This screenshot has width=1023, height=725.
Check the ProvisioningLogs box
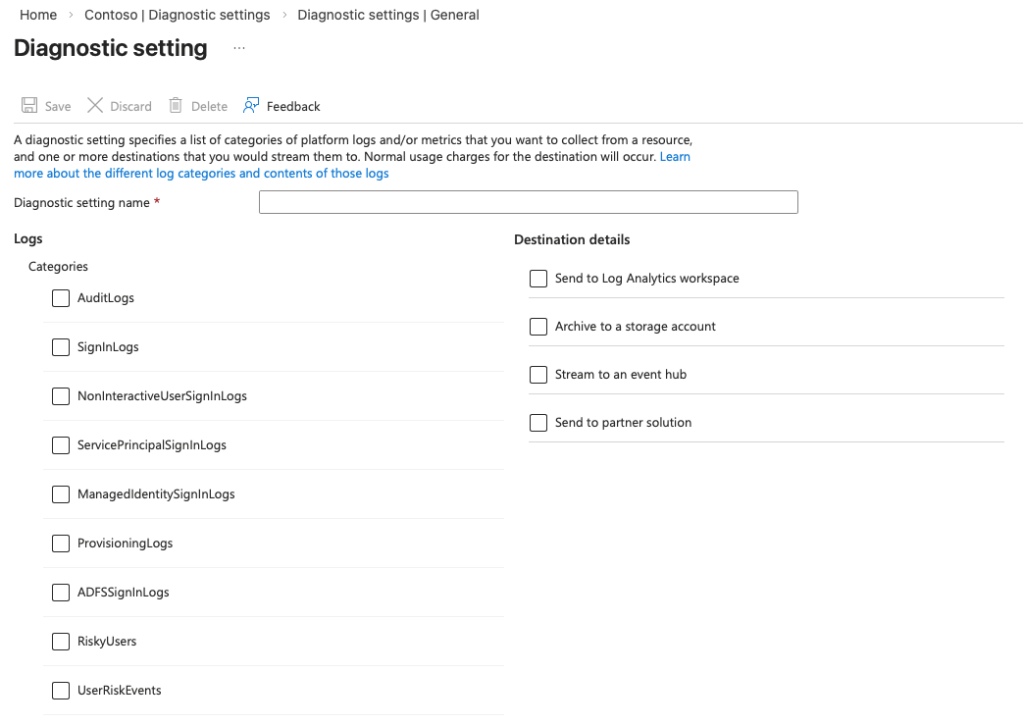[61, 543]
